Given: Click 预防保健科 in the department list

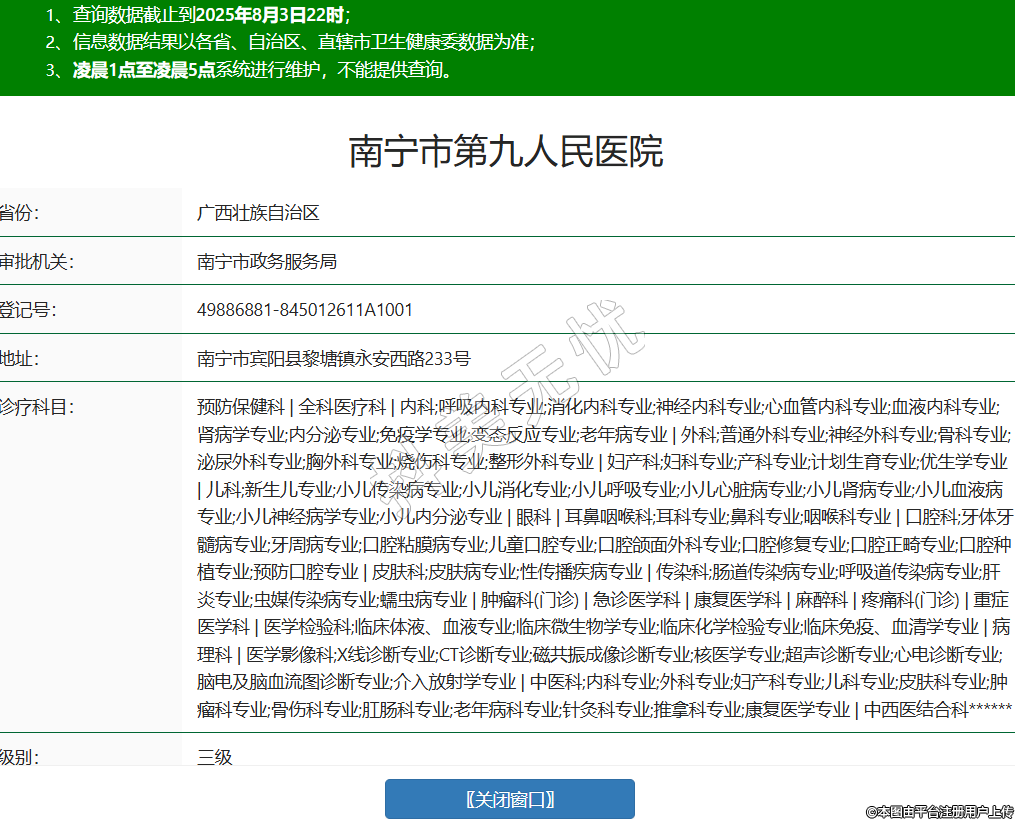Looking at the screenshot, I should click(x=241, y=407).
